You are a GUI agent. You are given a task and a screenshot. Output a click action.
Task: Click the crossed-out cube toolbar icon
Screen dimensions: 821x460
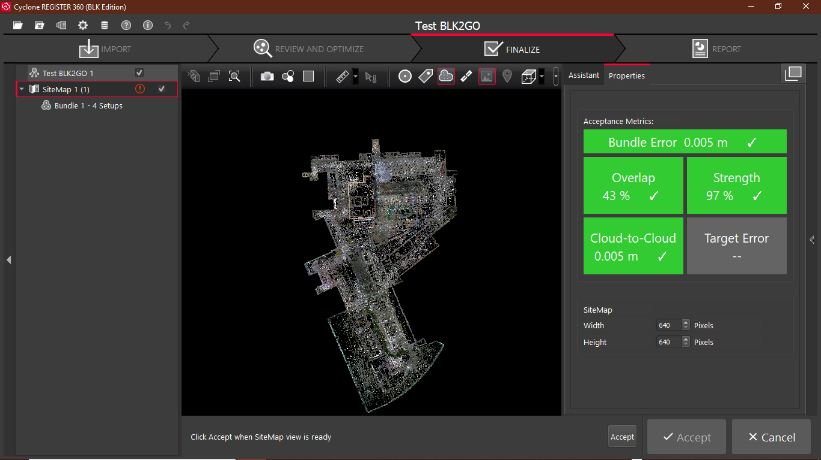194,76
